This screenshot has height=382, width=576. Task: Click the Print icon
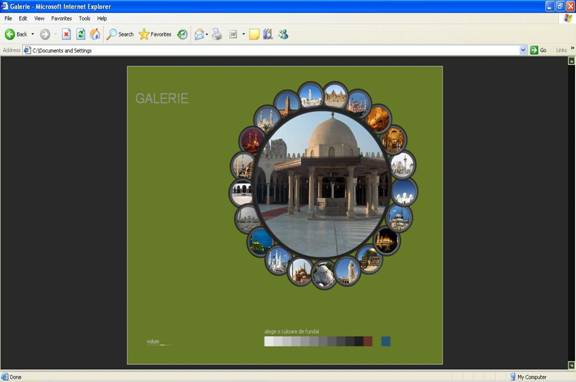[217, 34]
